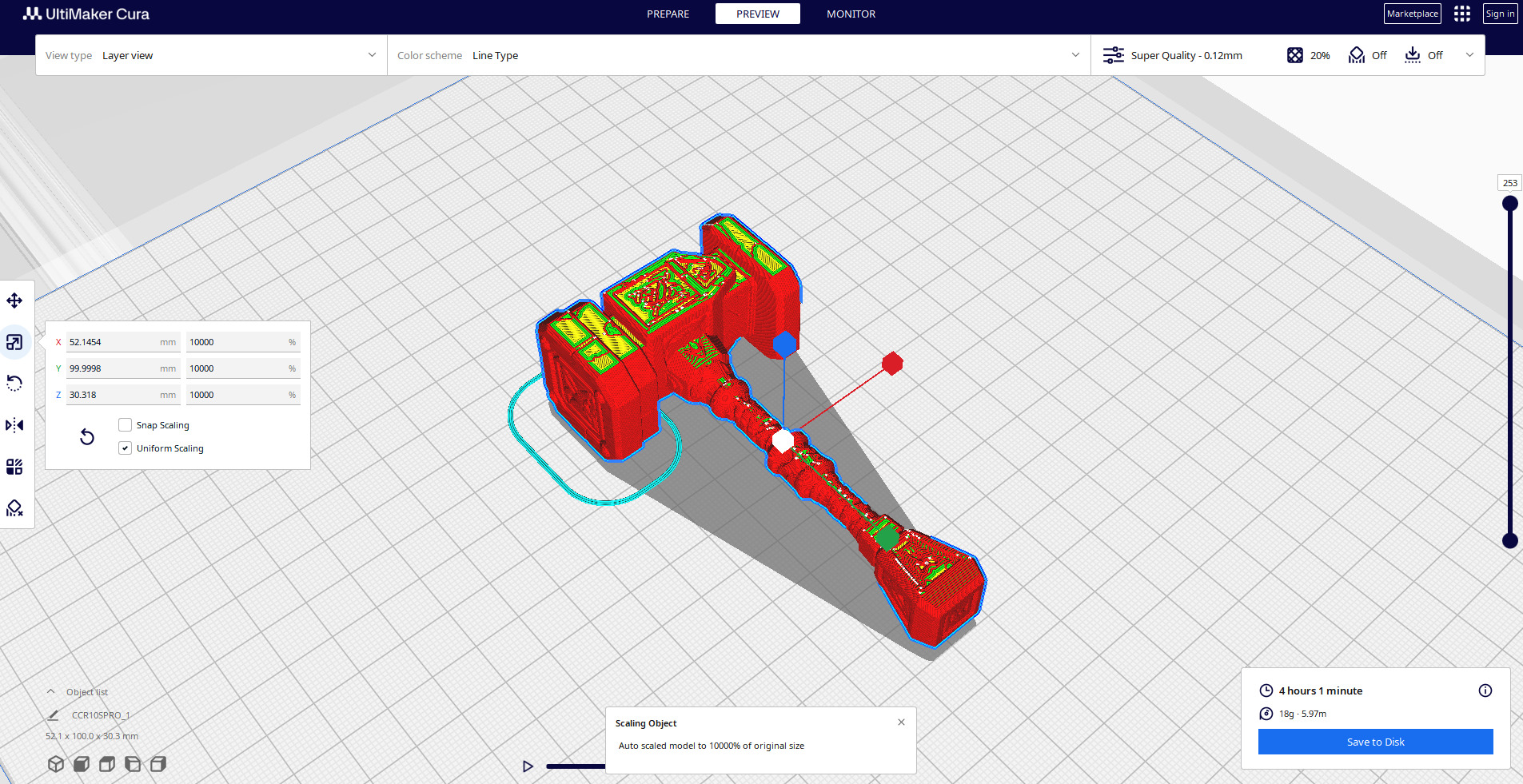Switch to the PREVIEW stage

pos(758,14)
